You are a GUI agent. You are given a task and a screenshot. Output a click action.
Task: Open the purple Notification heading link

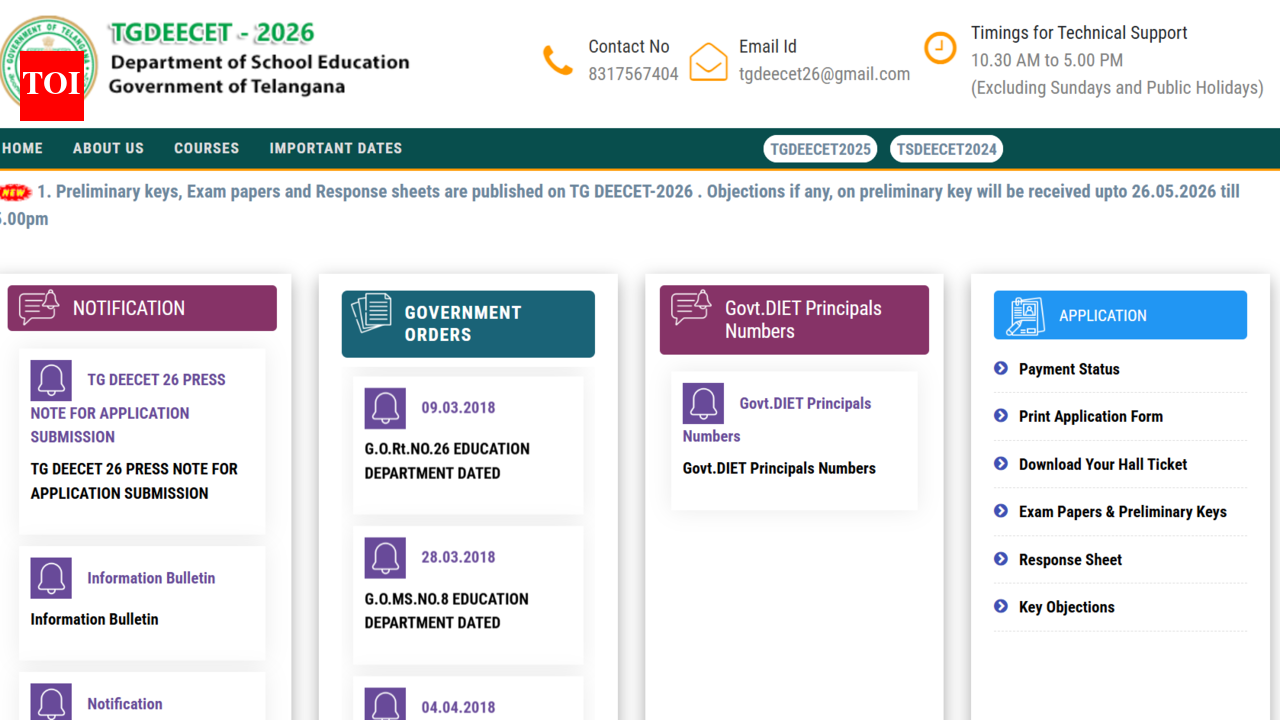pos(125,704)
